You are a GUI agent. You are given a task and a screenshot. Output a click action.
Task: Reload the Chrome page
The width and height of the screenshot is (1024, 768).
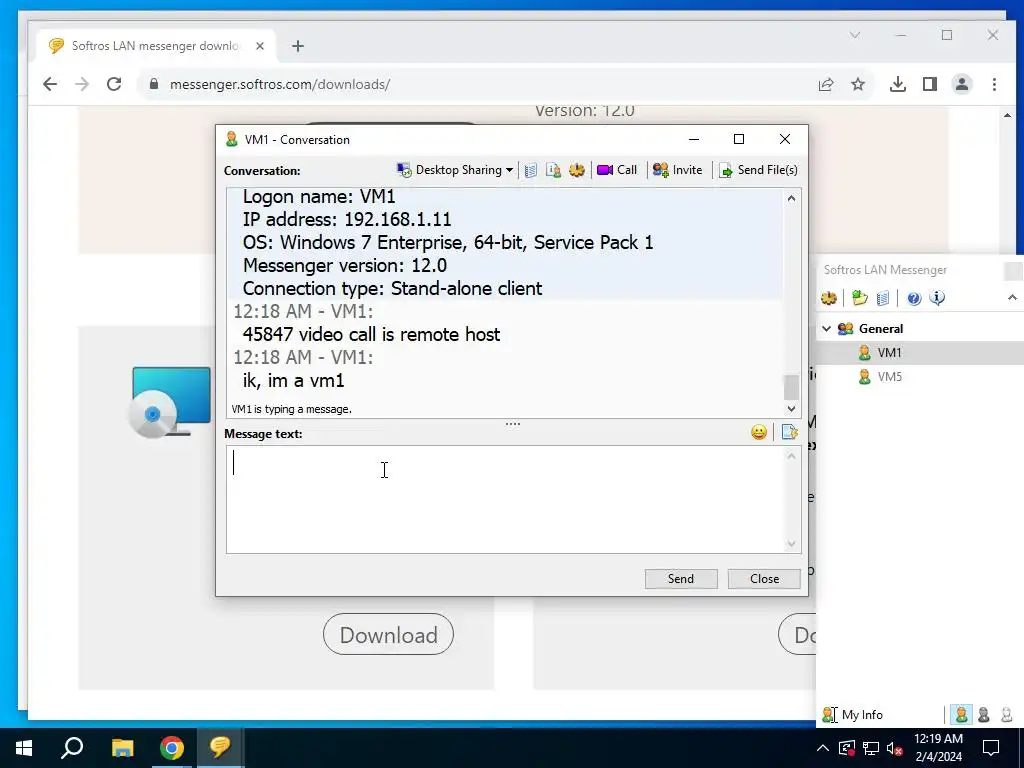tap(114, 84)
